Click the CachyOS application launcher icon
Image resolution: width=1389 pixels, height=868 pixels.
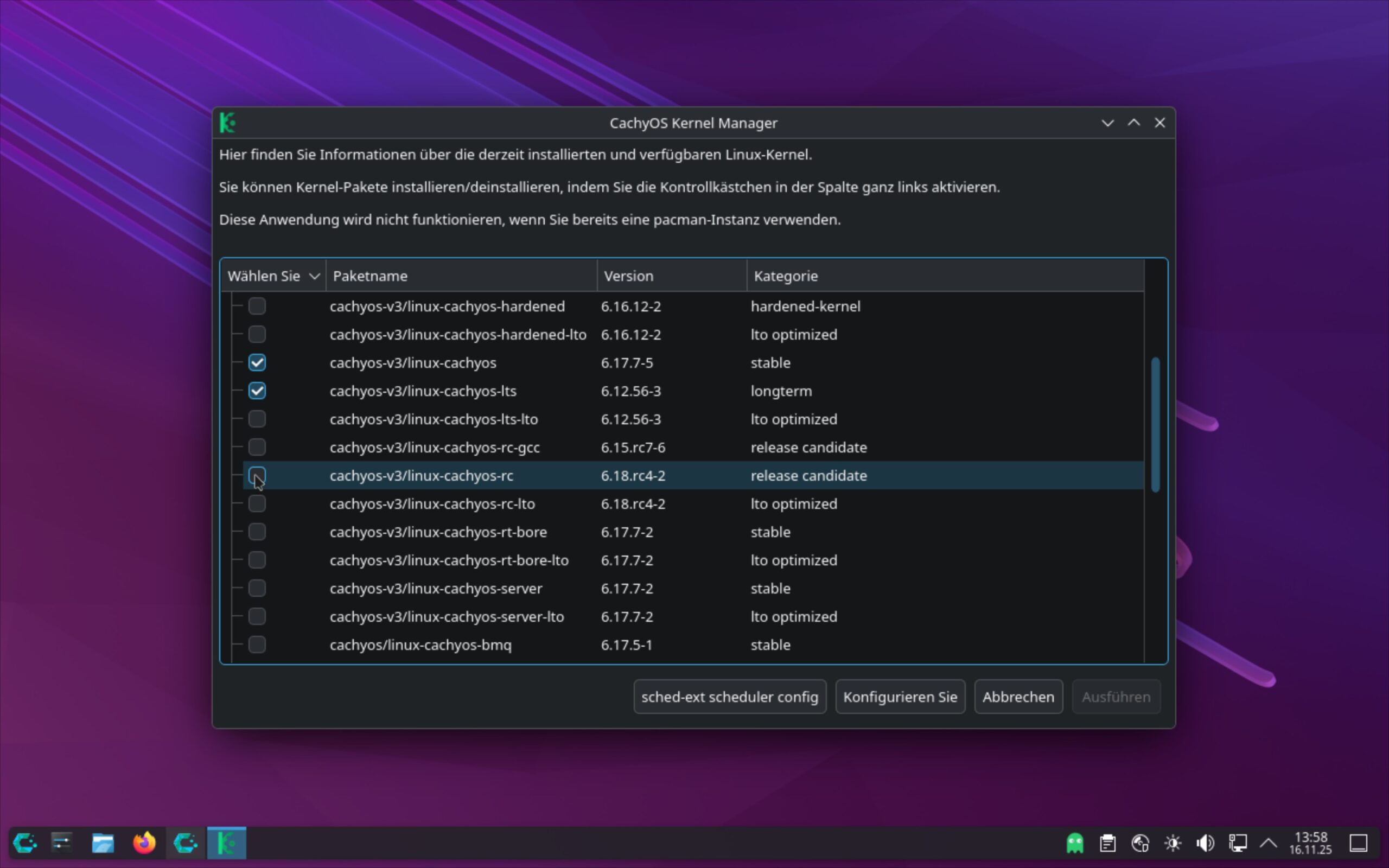[24, 843]
